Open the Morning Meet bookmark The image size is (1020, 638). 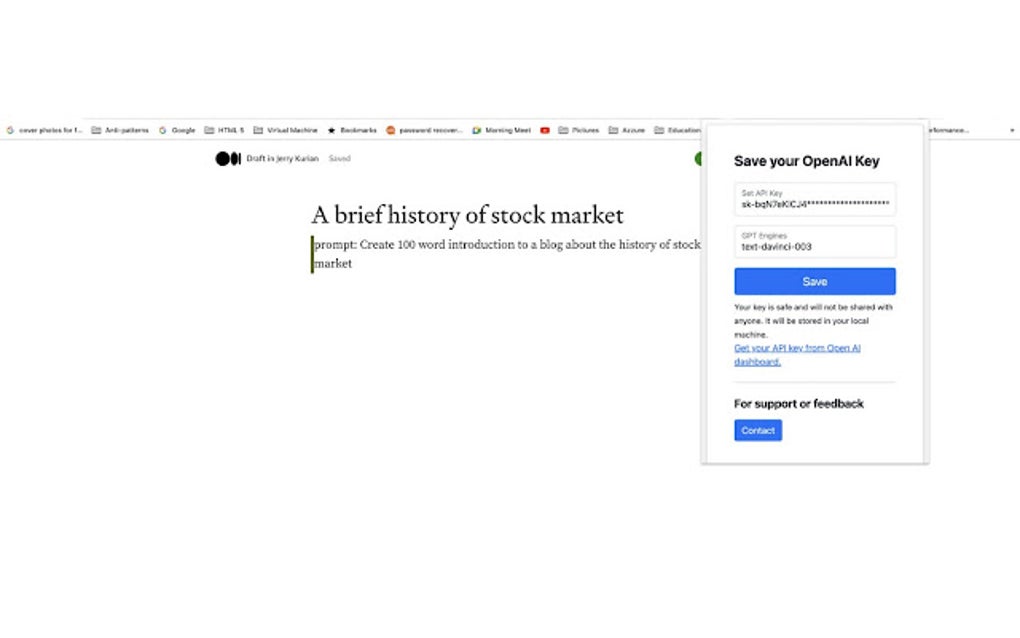502,130
